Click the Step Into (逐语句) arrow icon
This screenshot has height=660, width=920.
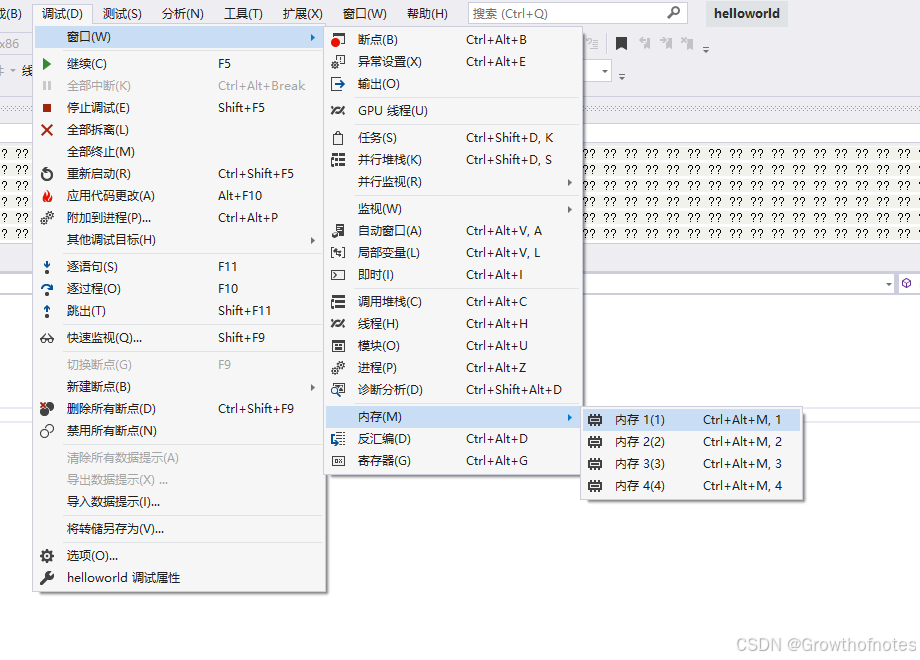coord(47,268)
